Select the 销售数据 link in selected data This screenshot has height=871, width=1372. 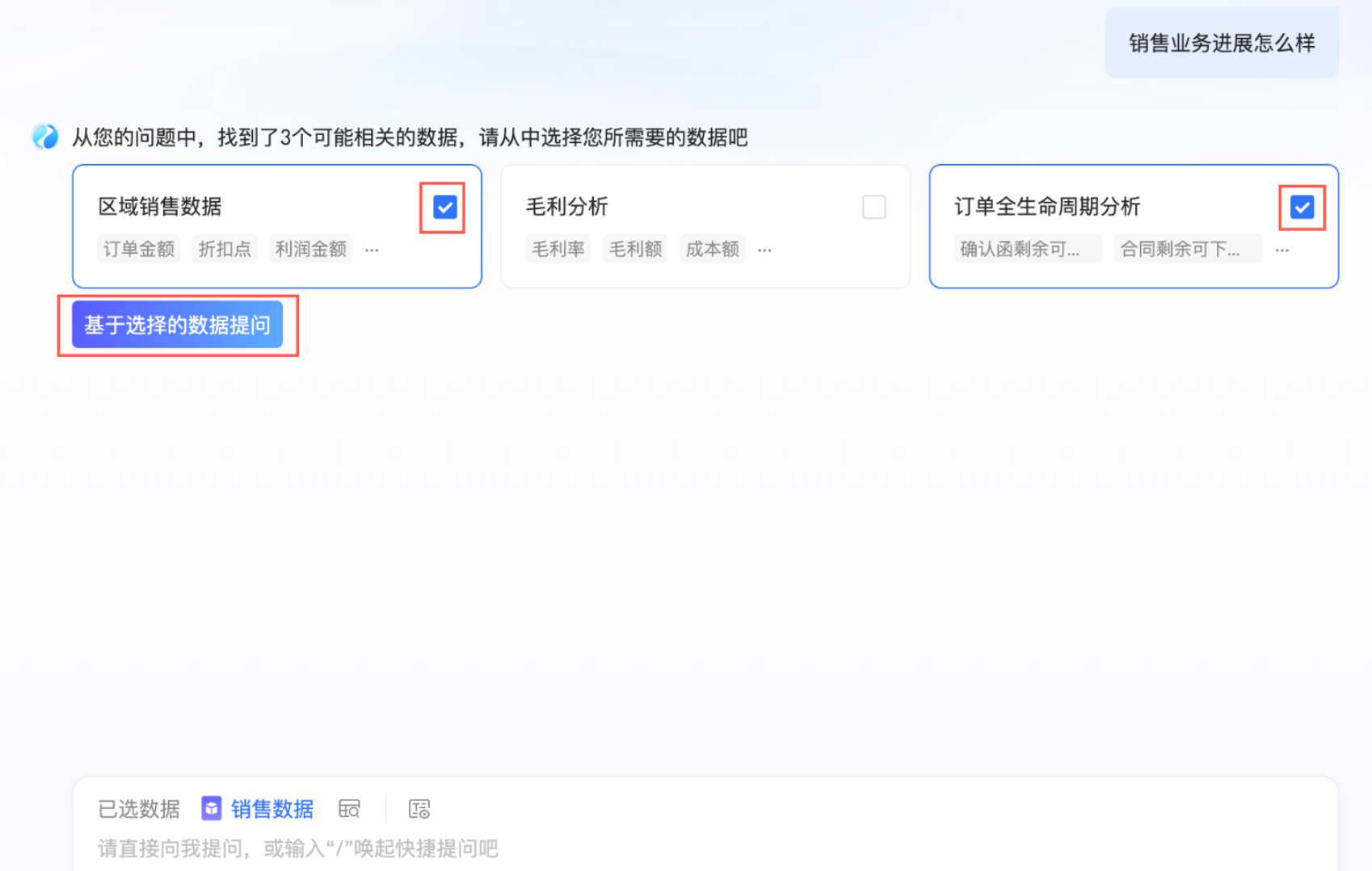pyautogui.click(x=272, y=808)
